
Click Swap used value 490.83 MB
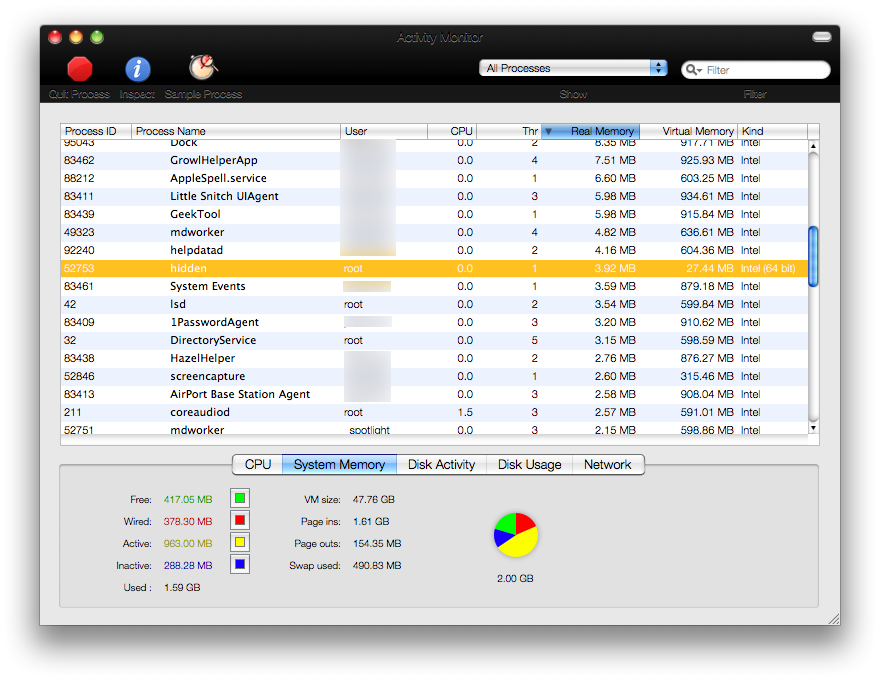pos(377,566)
